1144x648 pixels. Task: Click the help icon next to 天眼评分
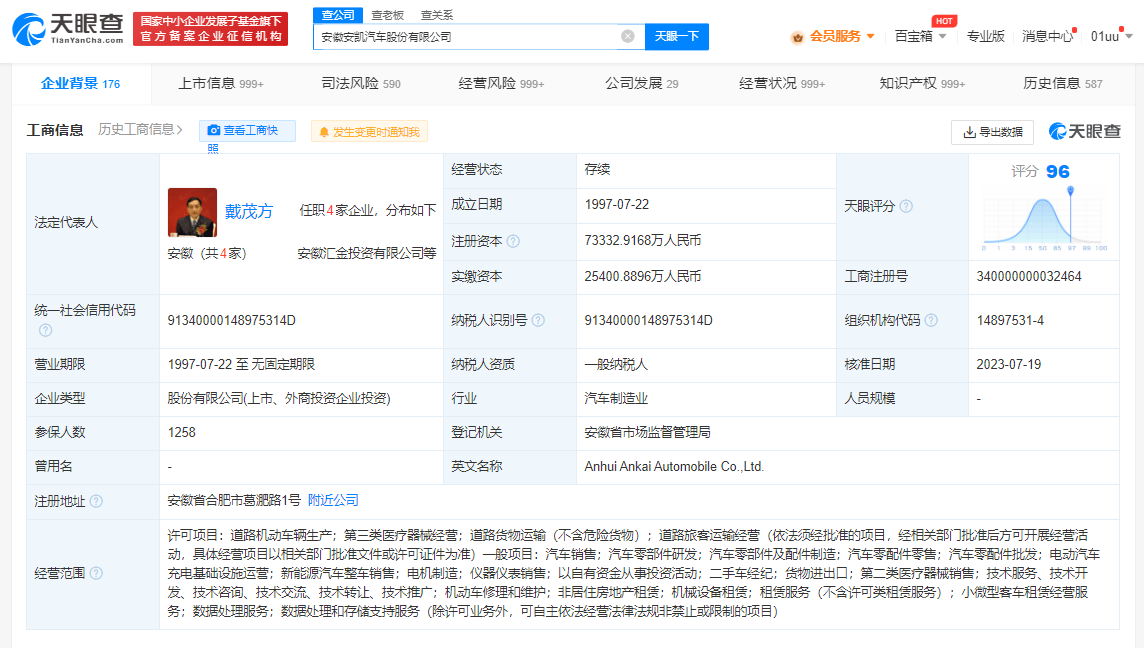click(x=906, y=206)
